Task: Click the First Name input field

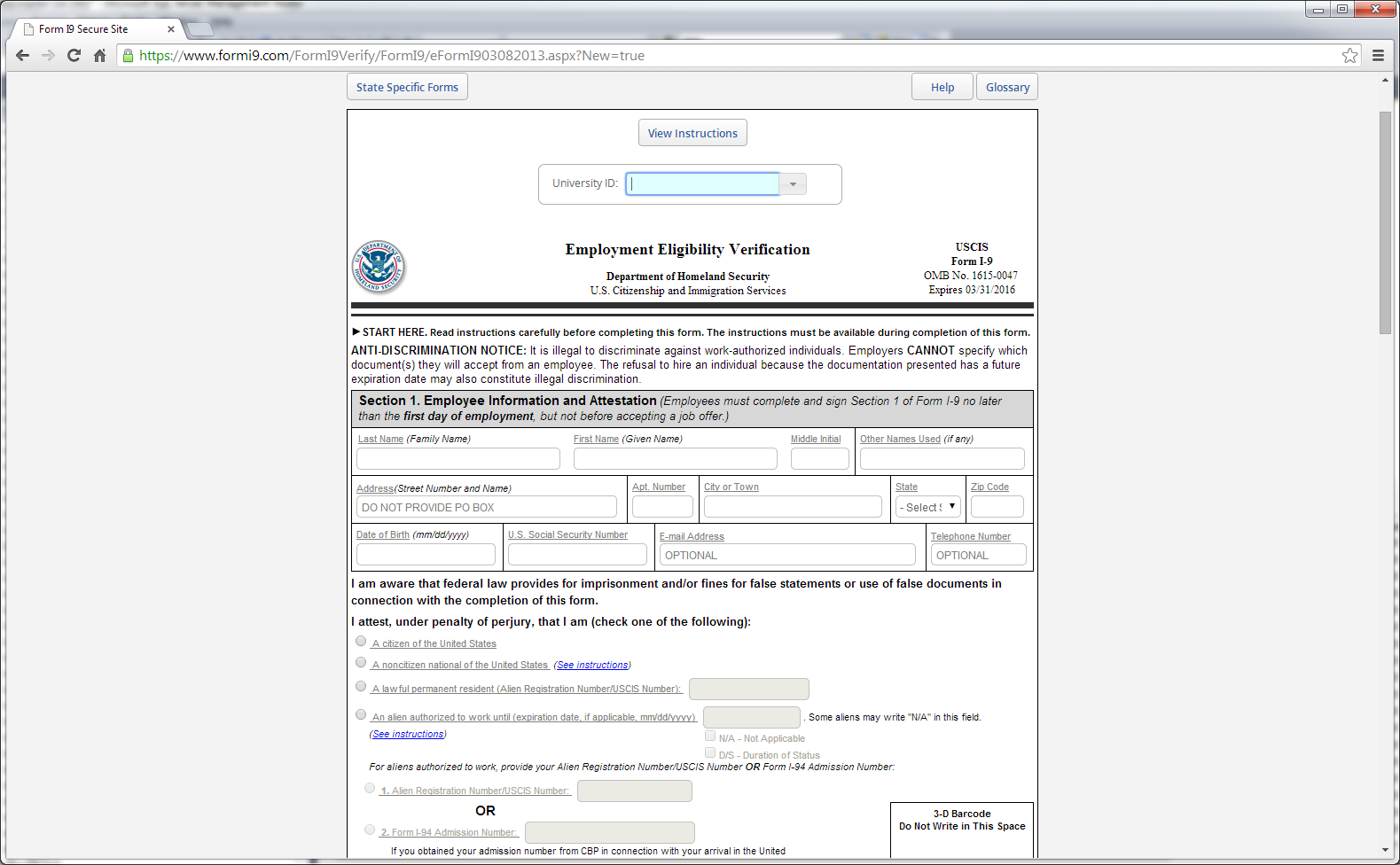Action: point(676,458)
